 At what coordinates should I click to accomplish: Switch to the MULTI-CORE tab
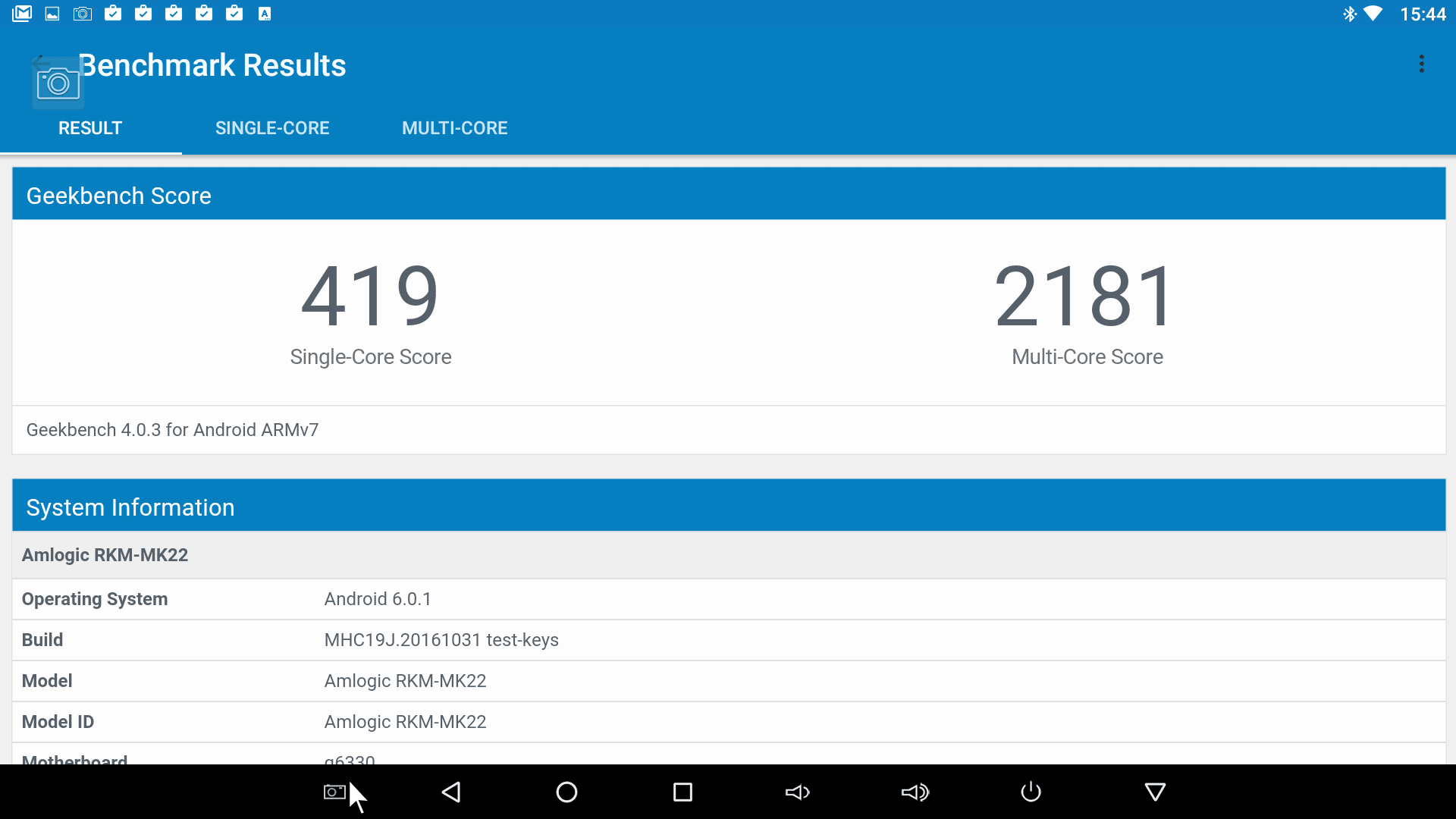click(454, 128)
